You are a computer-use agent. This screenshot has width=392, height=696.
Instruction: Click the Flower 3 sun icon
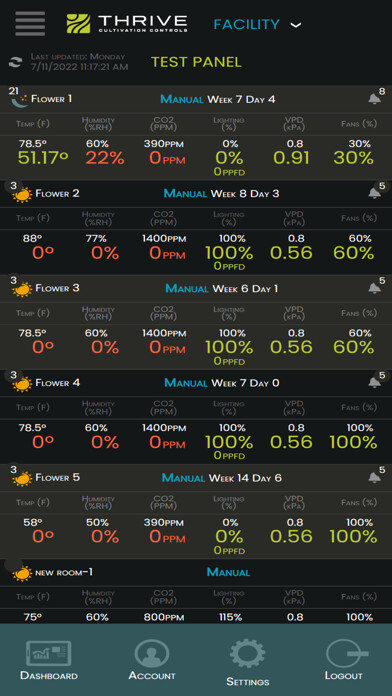22,289
